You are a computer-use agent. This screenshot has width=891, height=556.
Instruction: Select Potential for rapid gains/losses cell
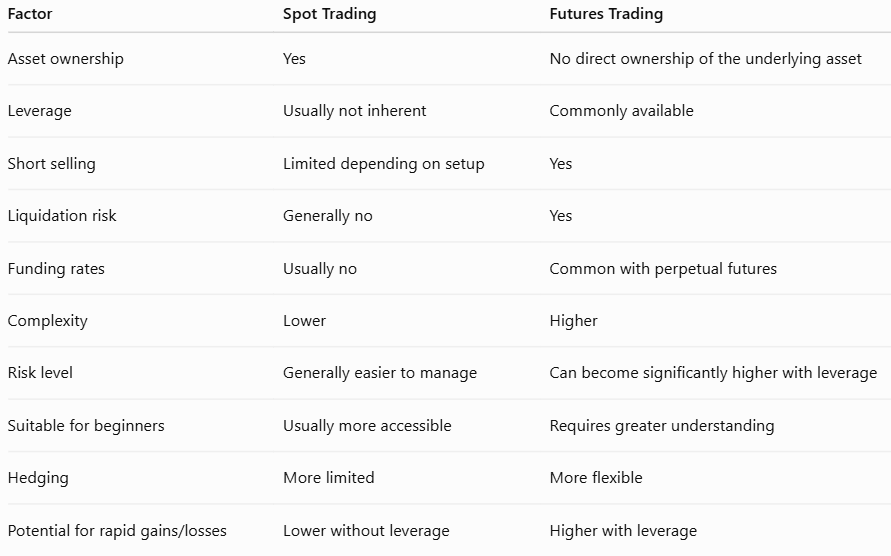(117, 531)
